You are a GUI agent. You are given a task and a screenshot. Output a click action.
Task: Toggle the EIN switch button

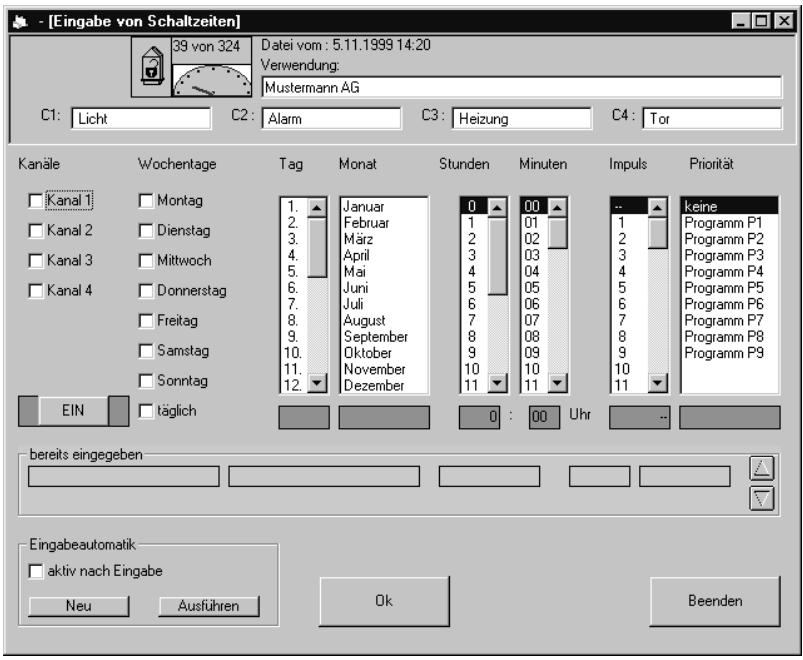click(75, 410)
